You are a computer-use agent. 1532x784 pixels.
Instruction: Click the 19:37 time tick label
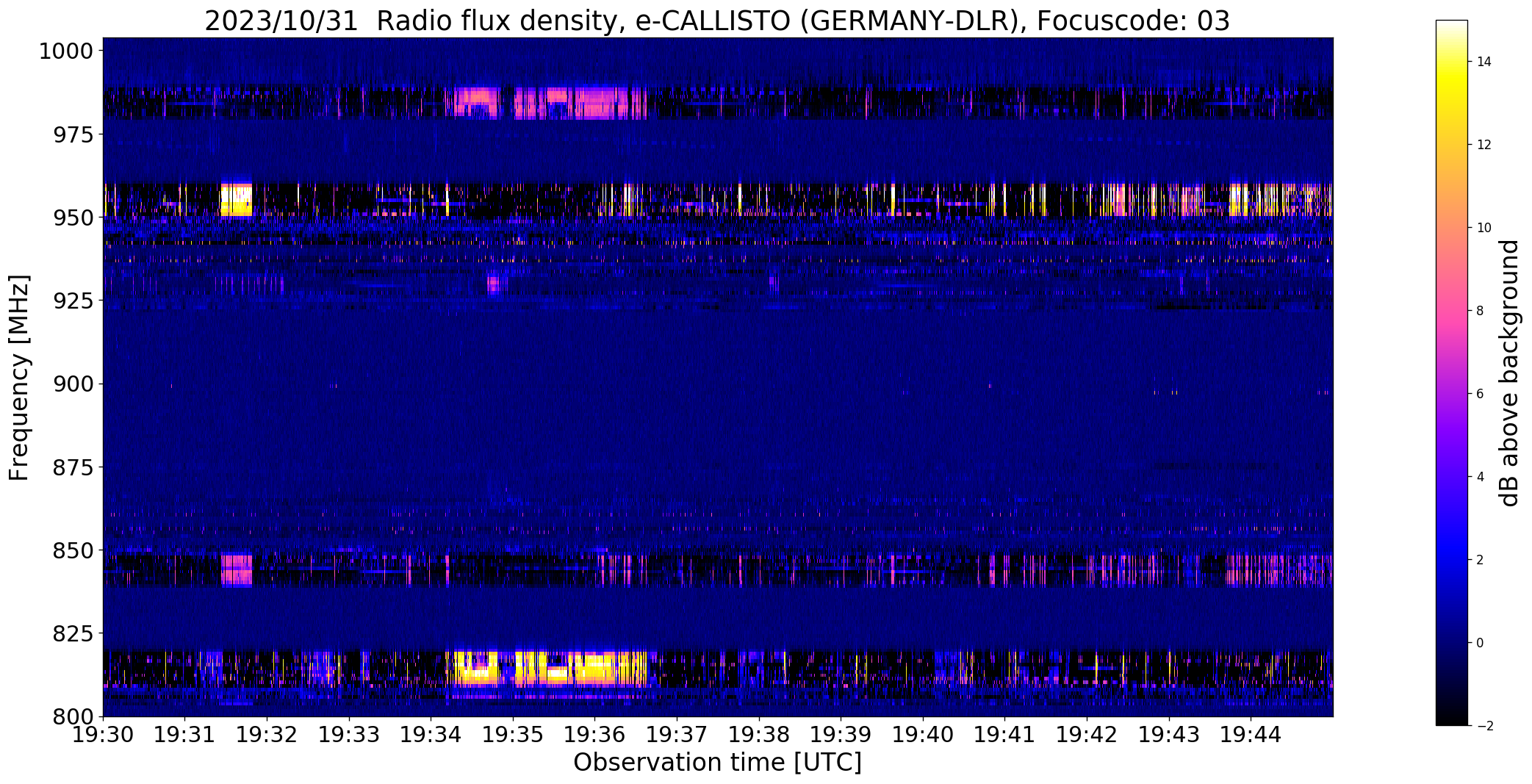677,735
